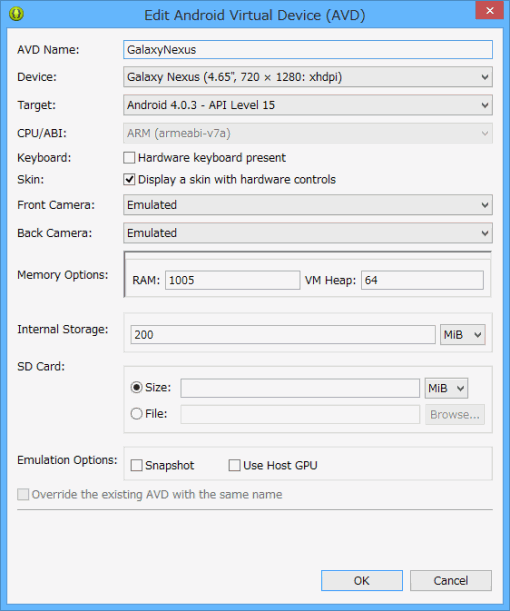Viewport: 510px width, 611px height.
Task: Open Internal Storage MiB unit dropdown
Action: point(462,335)
